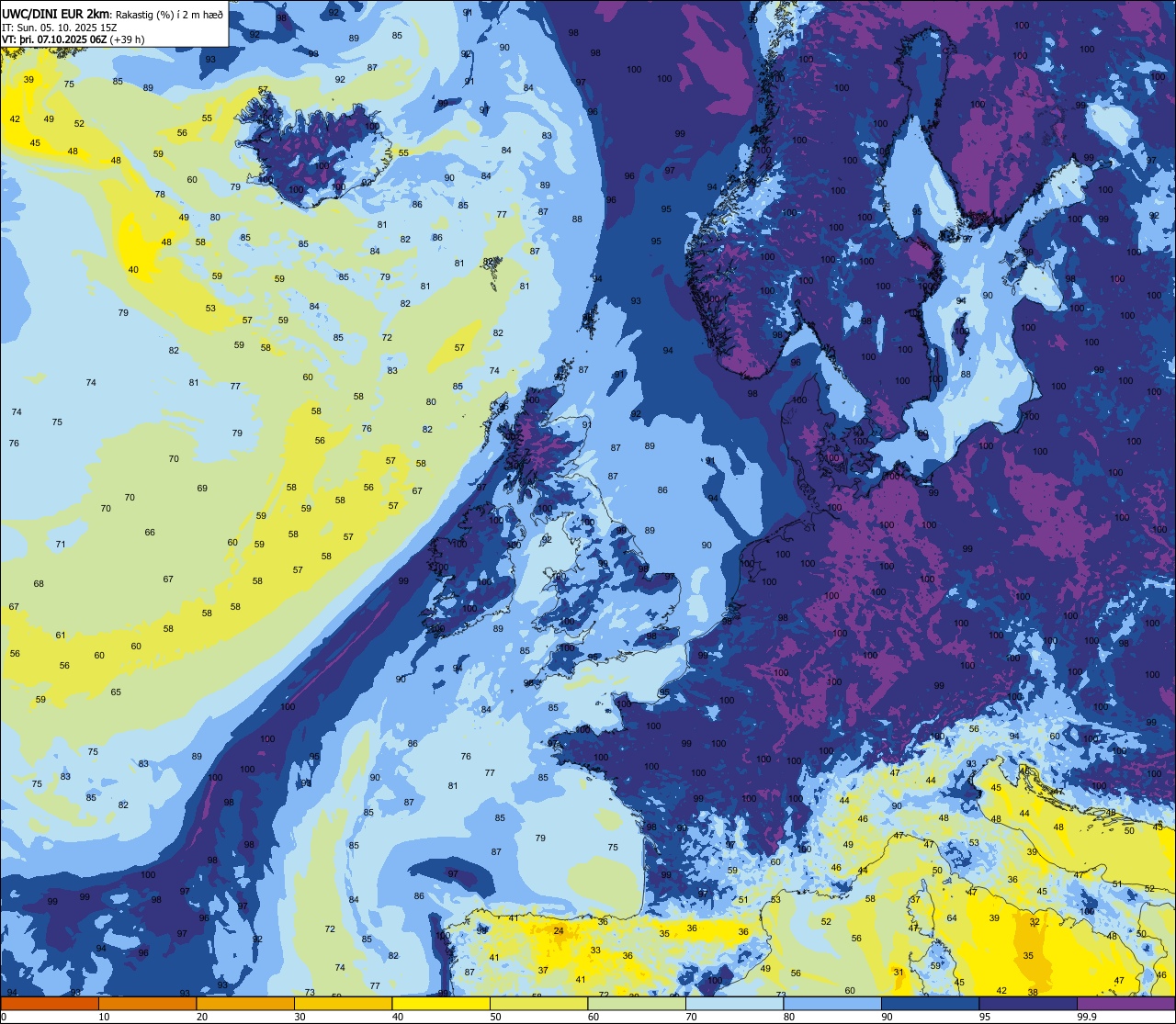The image size is (1176, 1024).
Task: Click the 10–20 orange legend swatch
Action: 147,1003
